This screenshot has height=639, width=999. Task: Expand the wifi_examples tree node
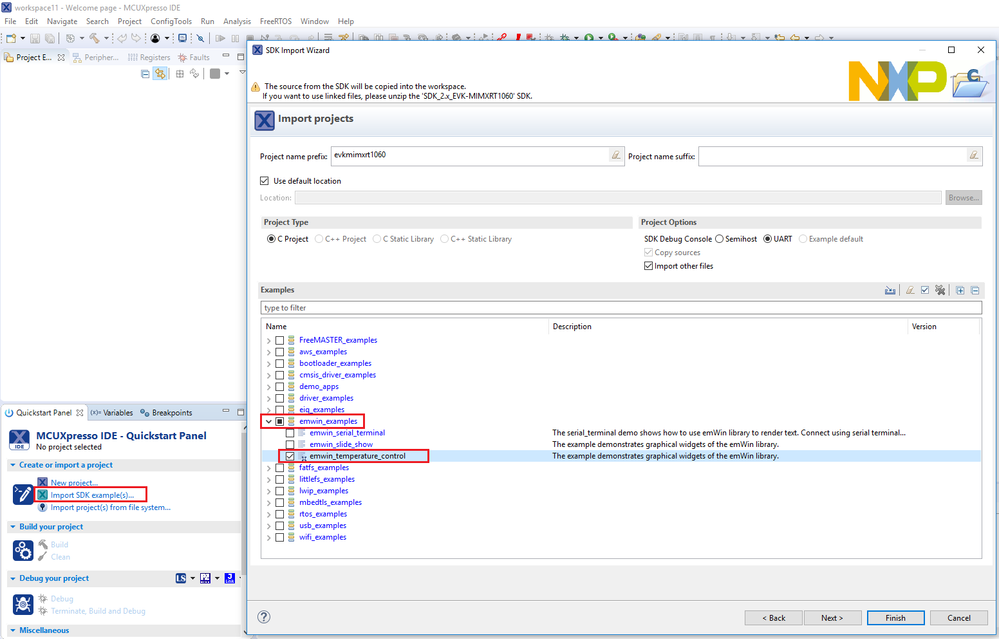(x=269, y=537)
